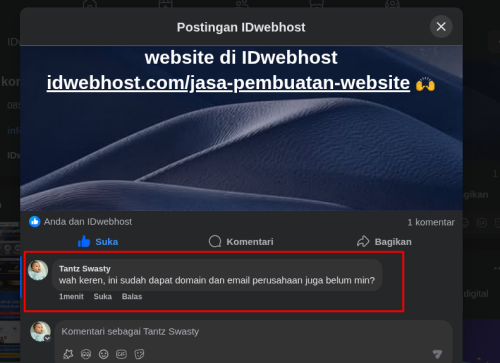Screen dimensions: 500x363
Task: Open the 'Anda dan IDwebhost' likes list
Action: point(88,222)
